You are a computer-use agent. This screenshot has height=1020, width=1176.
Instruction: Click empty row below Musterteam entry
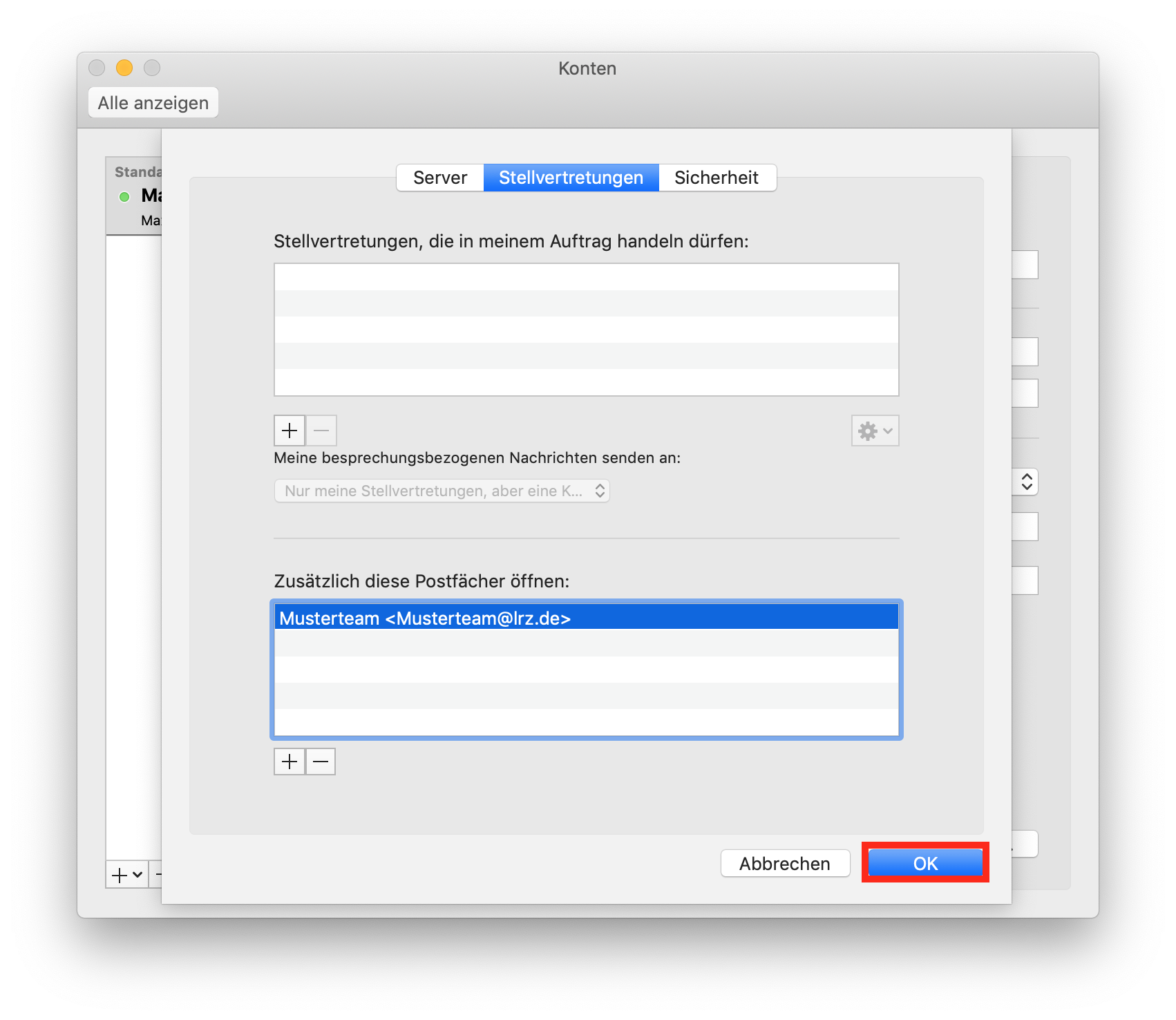pos(586,643)
